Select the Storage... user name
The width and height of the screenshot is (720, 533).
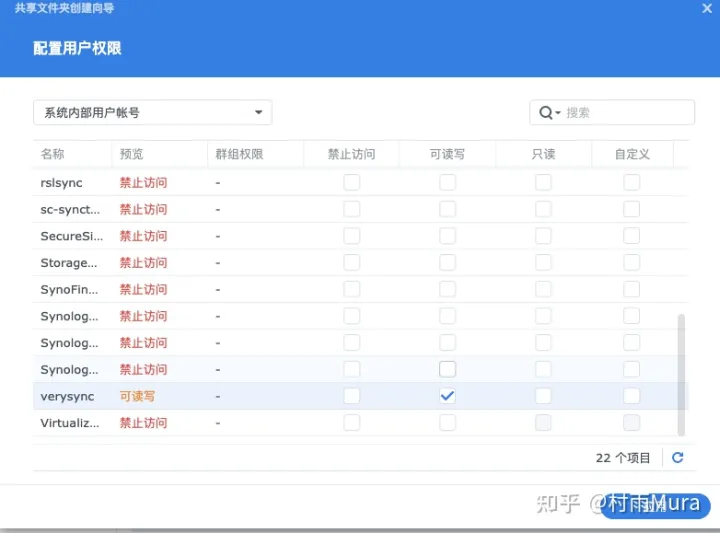(69, 263)
